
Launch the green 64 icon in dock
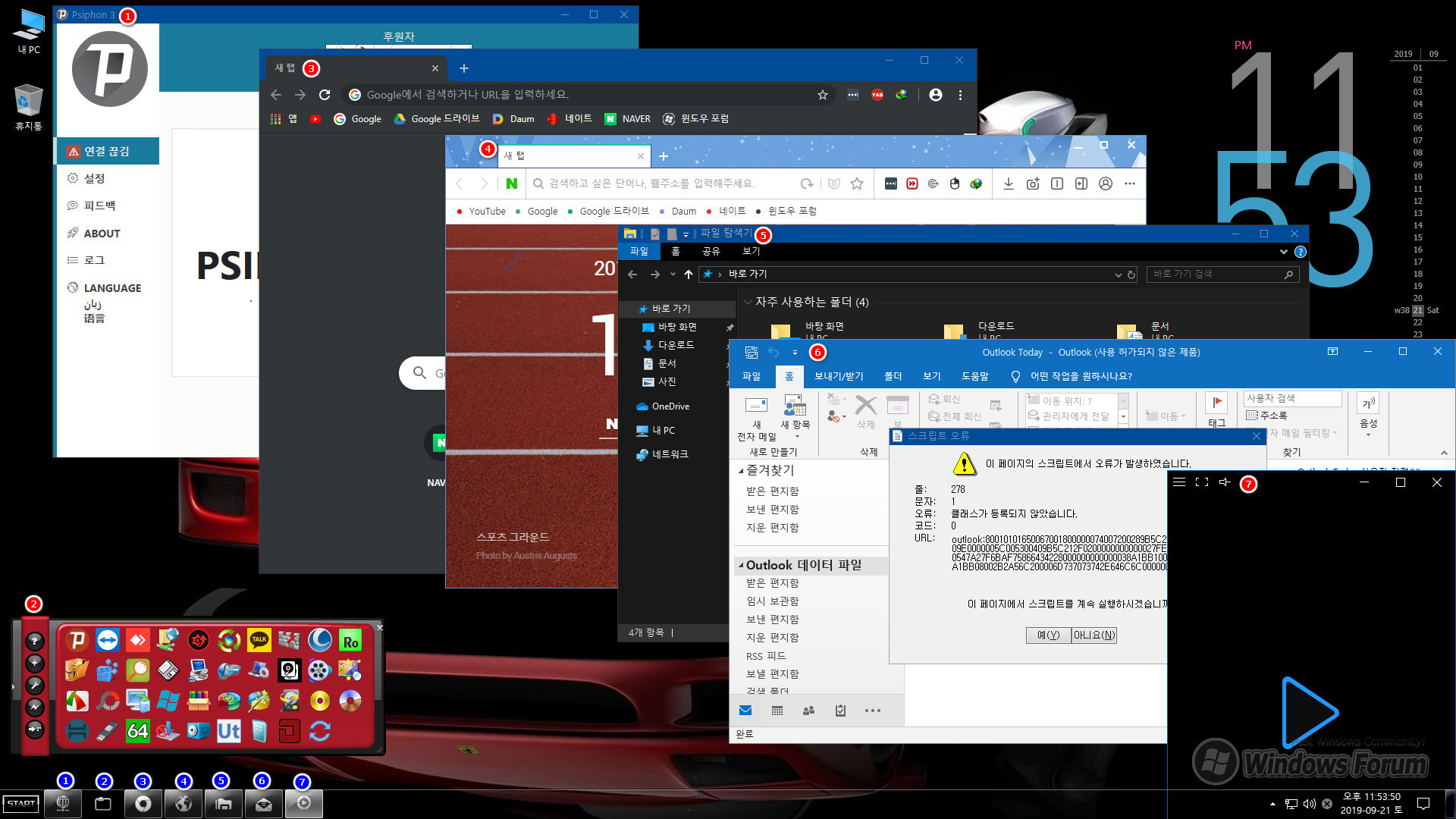tap(137, 731)
